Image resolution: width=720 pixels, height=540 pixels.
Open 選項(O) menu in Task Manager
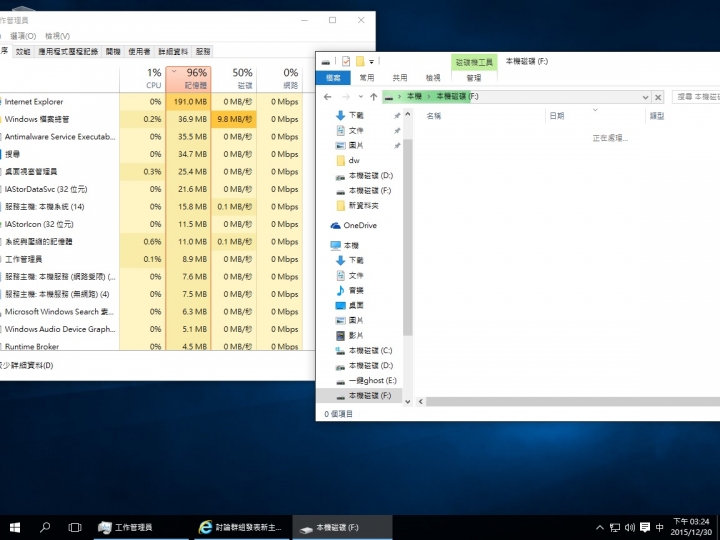click(23, 36)
